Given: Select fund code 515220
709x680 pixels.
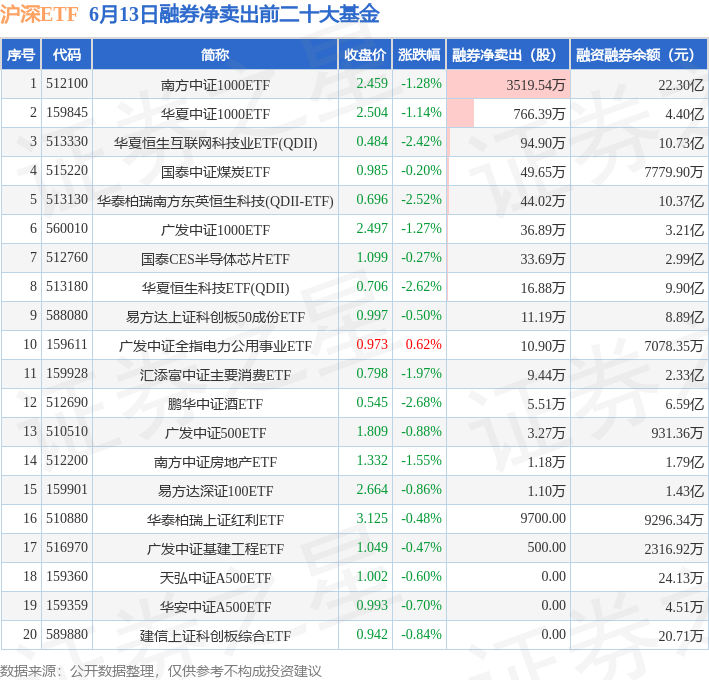Looking at the screenshot, I should (x=67, y=170).
